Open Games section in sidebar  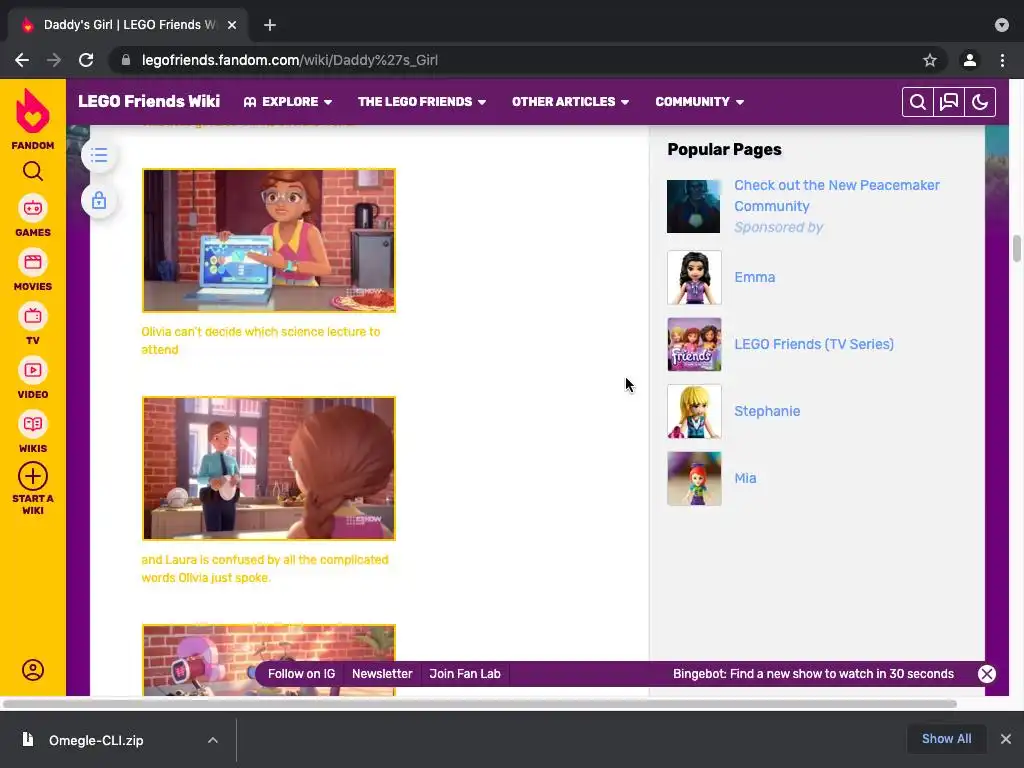click(33, 216)
